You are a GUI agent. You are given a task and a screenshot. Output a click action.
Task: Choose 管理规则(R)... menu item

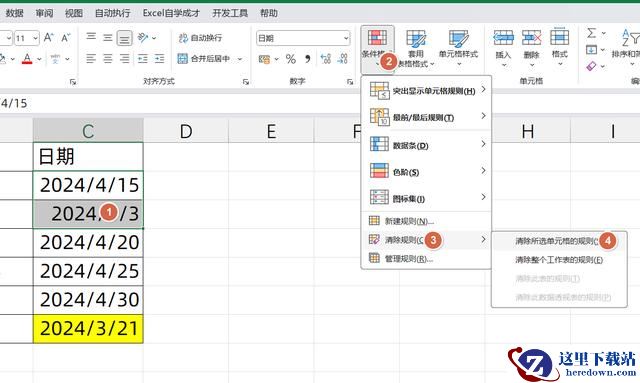(x=426, y=258)
